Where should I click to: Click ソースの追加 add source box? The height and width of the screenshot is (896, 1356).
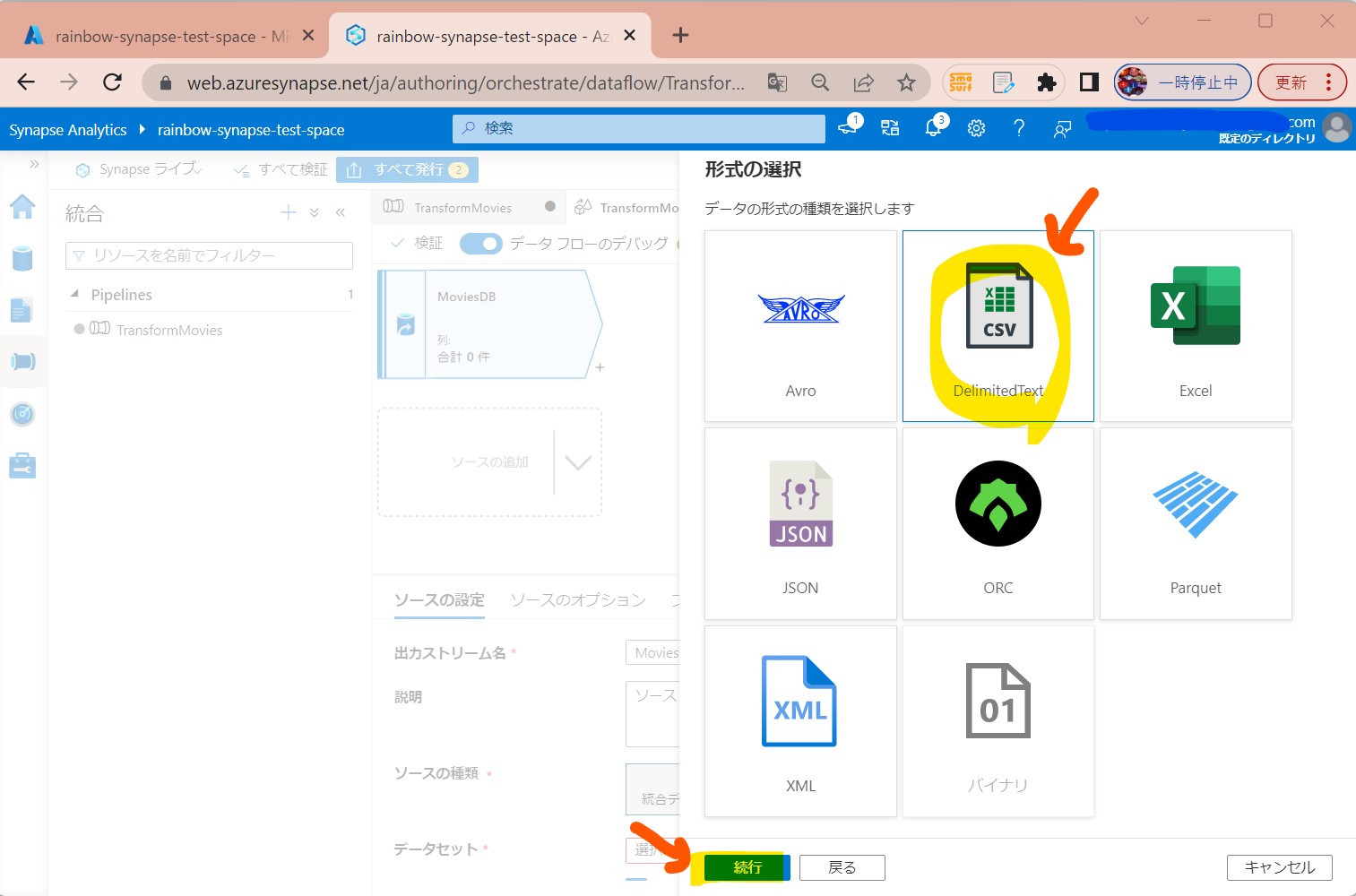(x=488, y=461)
